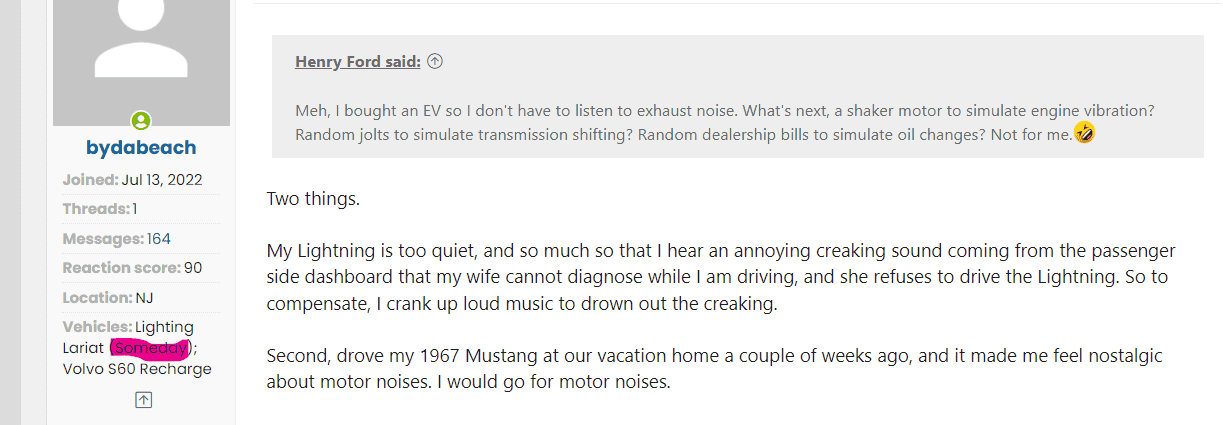Click 'Volvo S60 Recharge' vehicle text
The height and width of the screenshot is (425, 1223).
pyautogui.click(x=137, y=369)
